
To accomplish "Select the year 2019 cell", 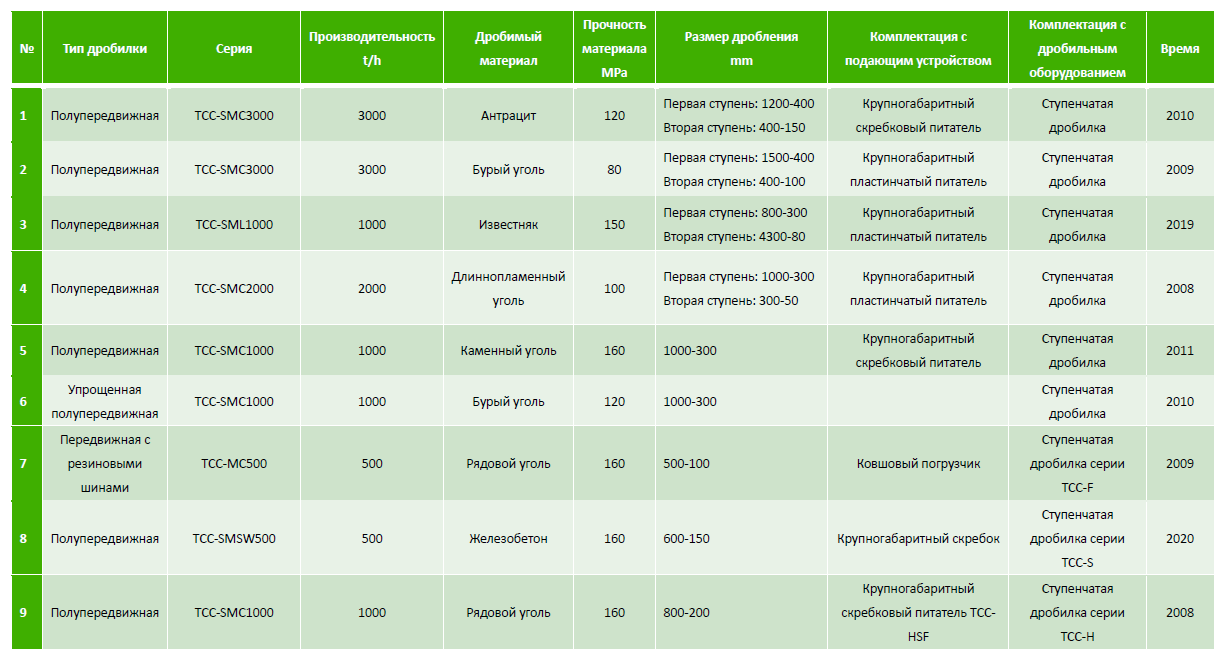I will (1179, 225).
